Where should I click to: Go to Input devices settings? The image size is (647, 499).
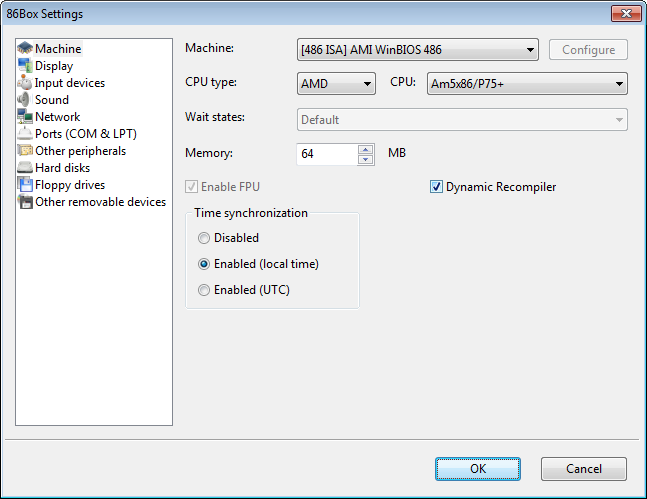[70, 83]
